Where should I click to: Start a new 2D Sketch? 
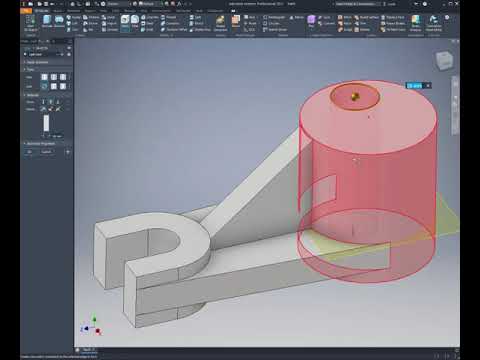point(30,23)
